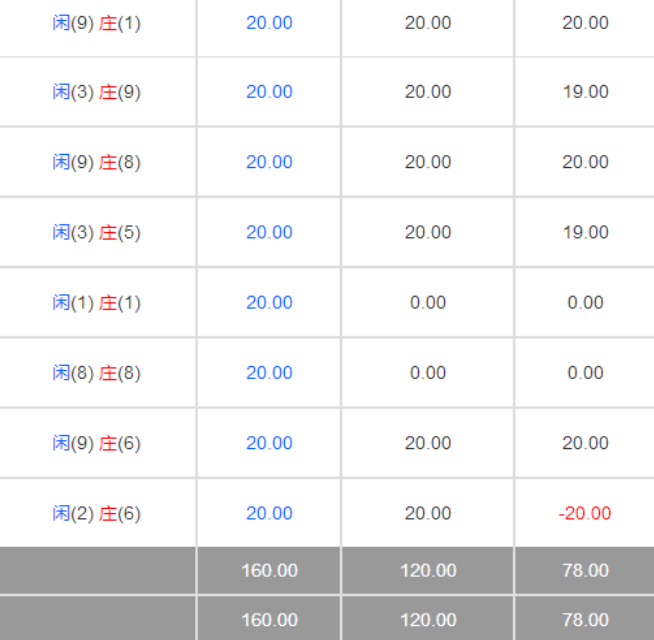Viewport: 654px width, 640px height.
Task: Click blue 20.00 in 闲(8) 庄(8) row
Action: click(x=269, y=373)
